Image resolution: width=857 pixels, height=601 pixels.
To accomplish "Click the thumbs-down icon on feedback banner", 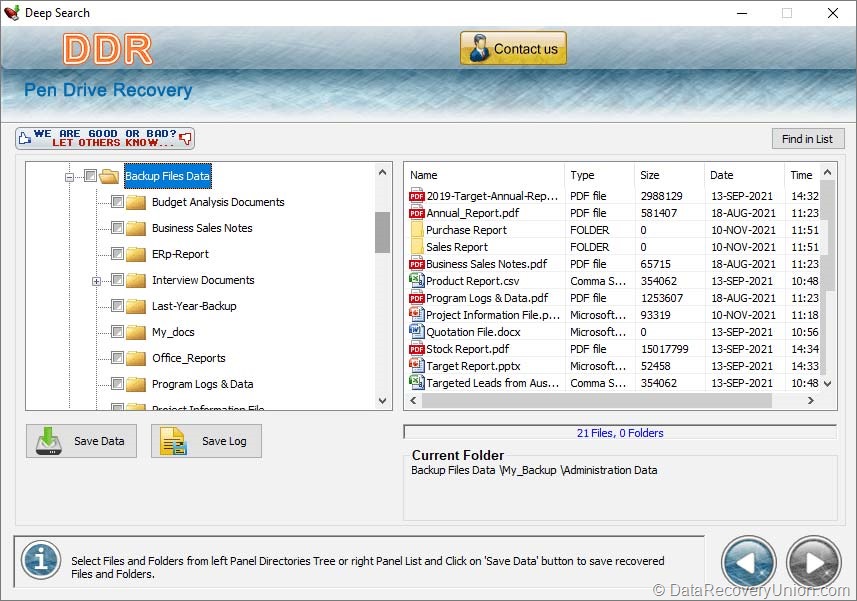I will point(186,138).
